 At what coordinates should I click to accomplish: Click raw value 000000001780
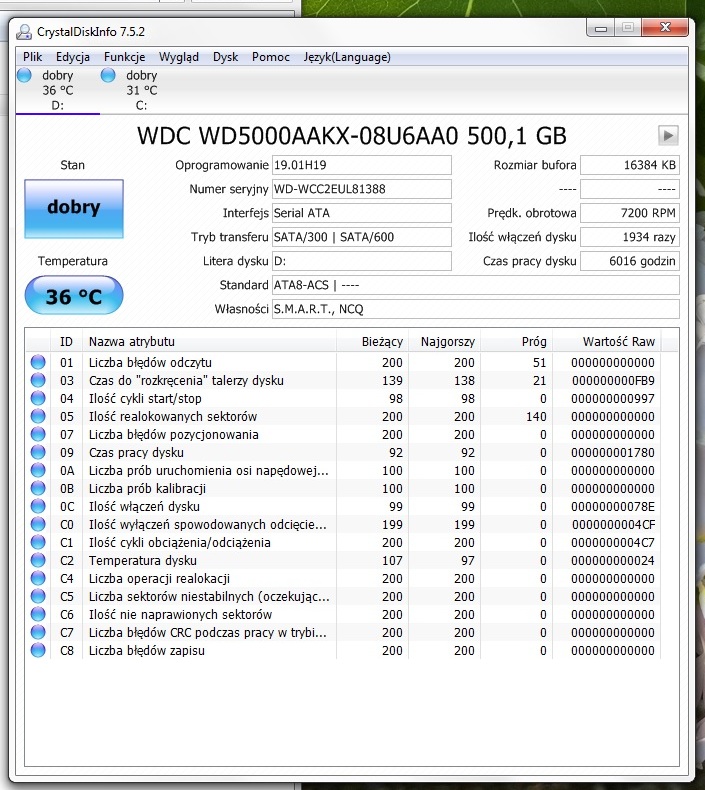[613, 452]
